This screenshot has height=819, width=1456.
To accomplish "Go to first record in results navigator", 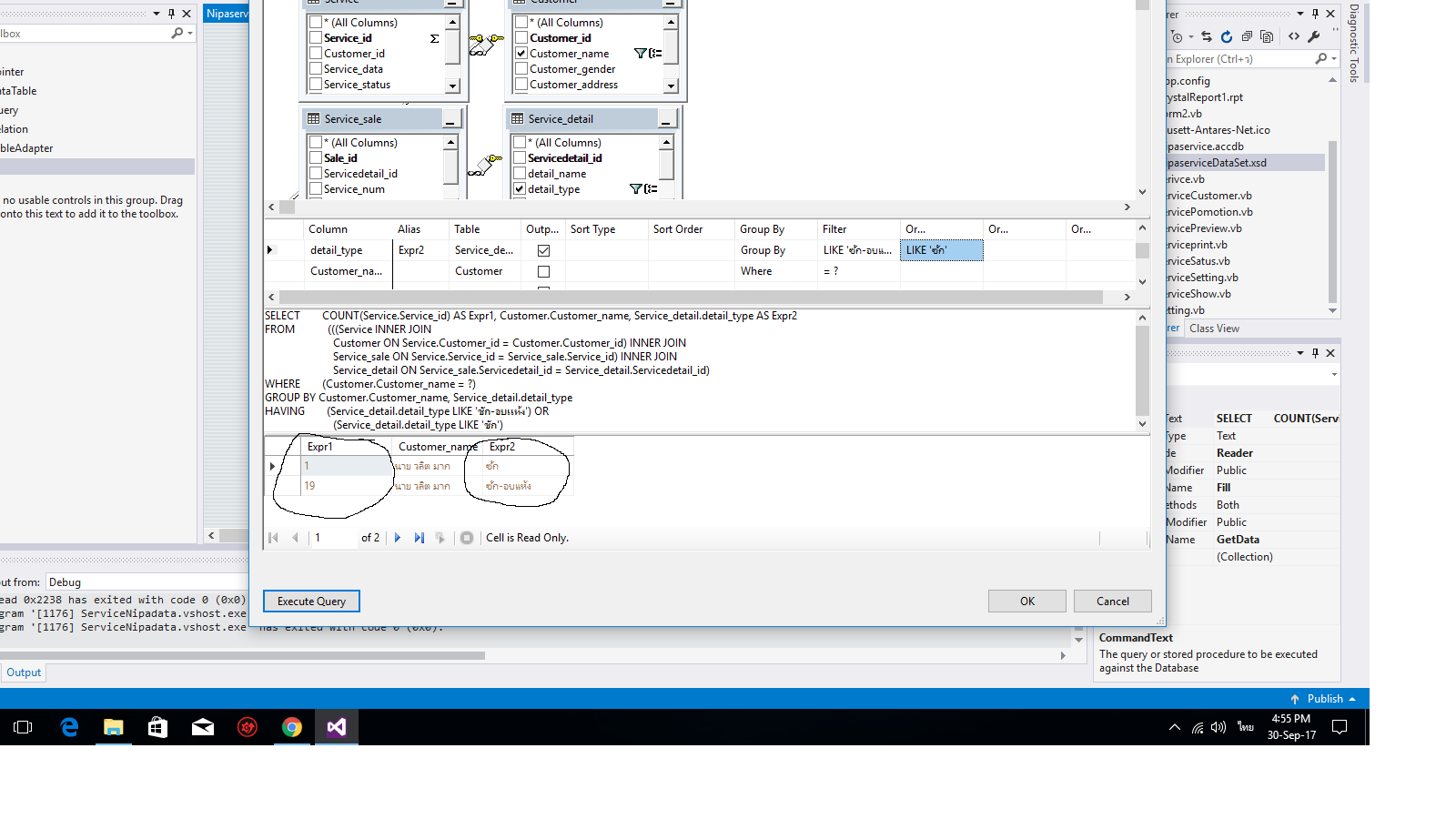I will pos(273,538).
